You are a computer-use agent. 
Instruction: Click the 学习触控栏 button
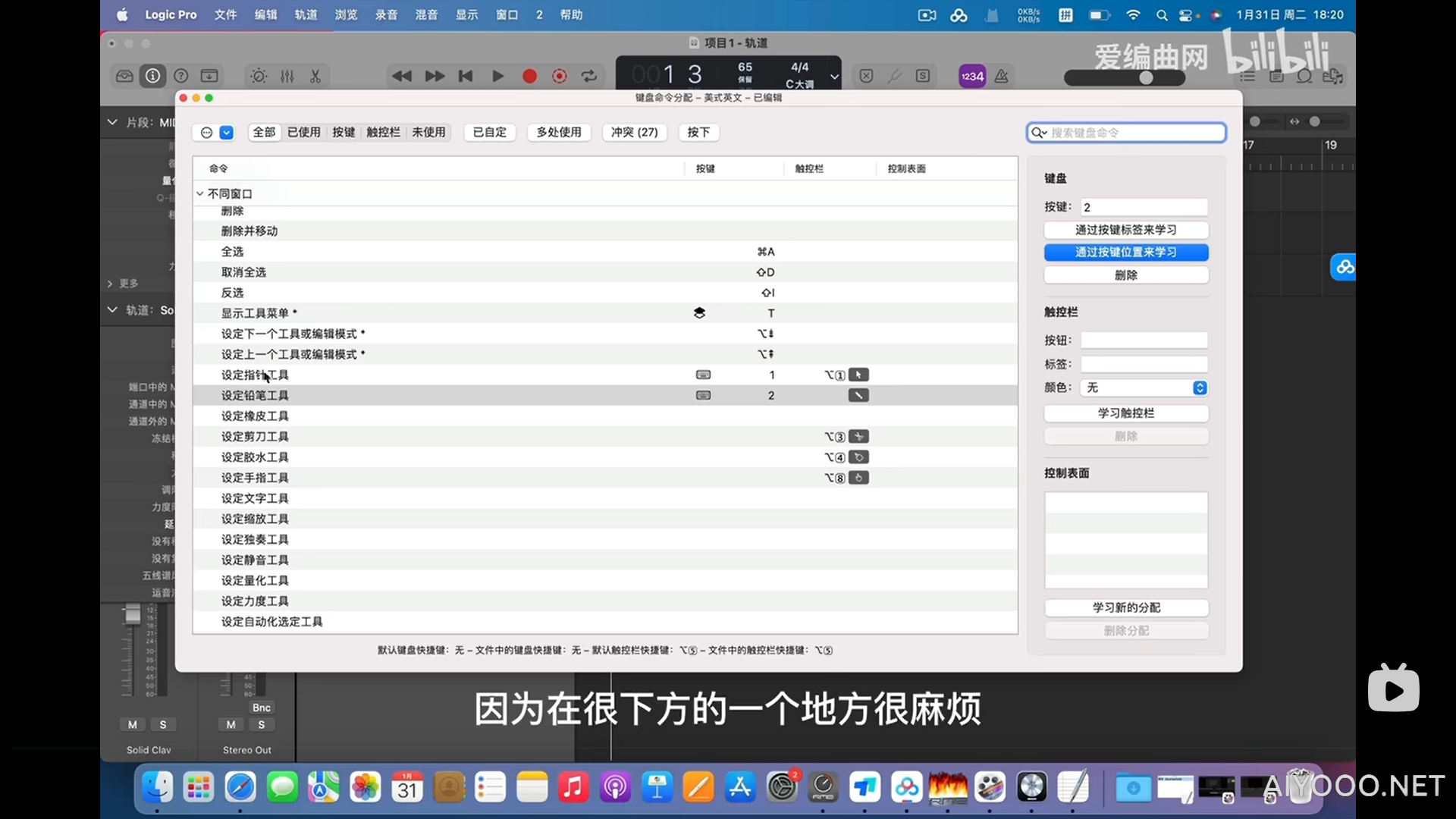[1126, 413]
